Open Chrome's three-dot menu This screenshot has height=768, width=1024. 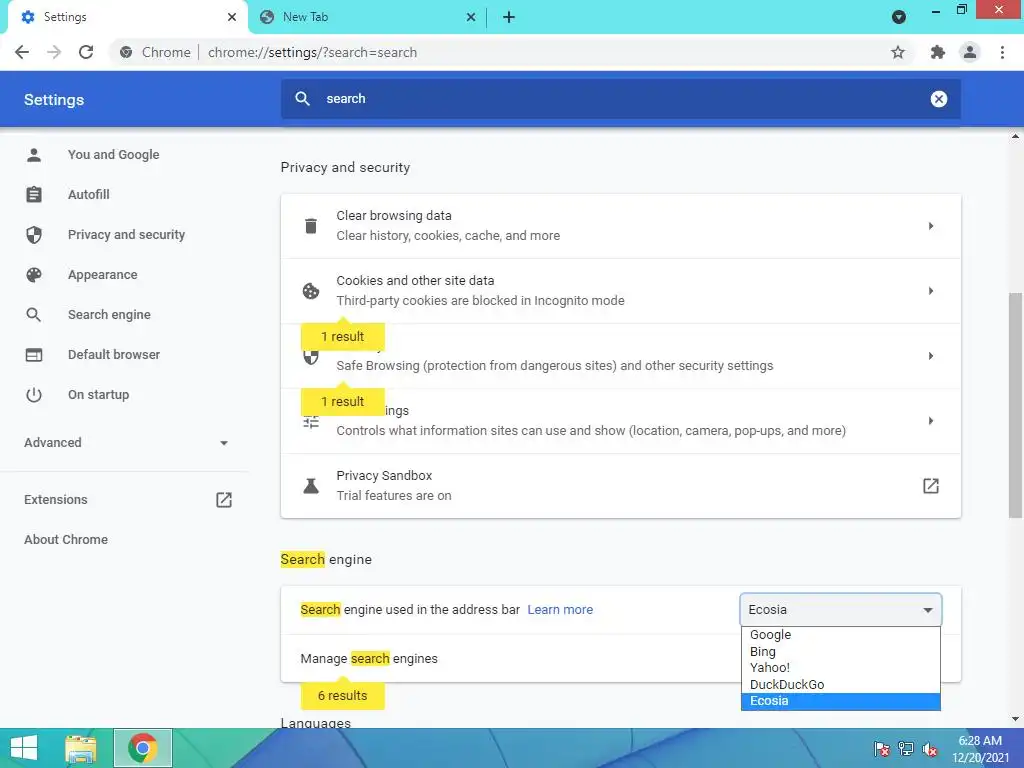tap(1002, 52)
